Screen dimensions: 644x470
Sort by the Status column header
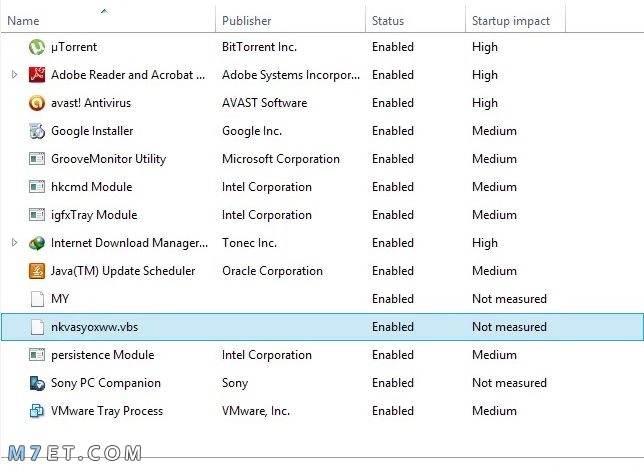pyautogui.click(x=415, y=21)
